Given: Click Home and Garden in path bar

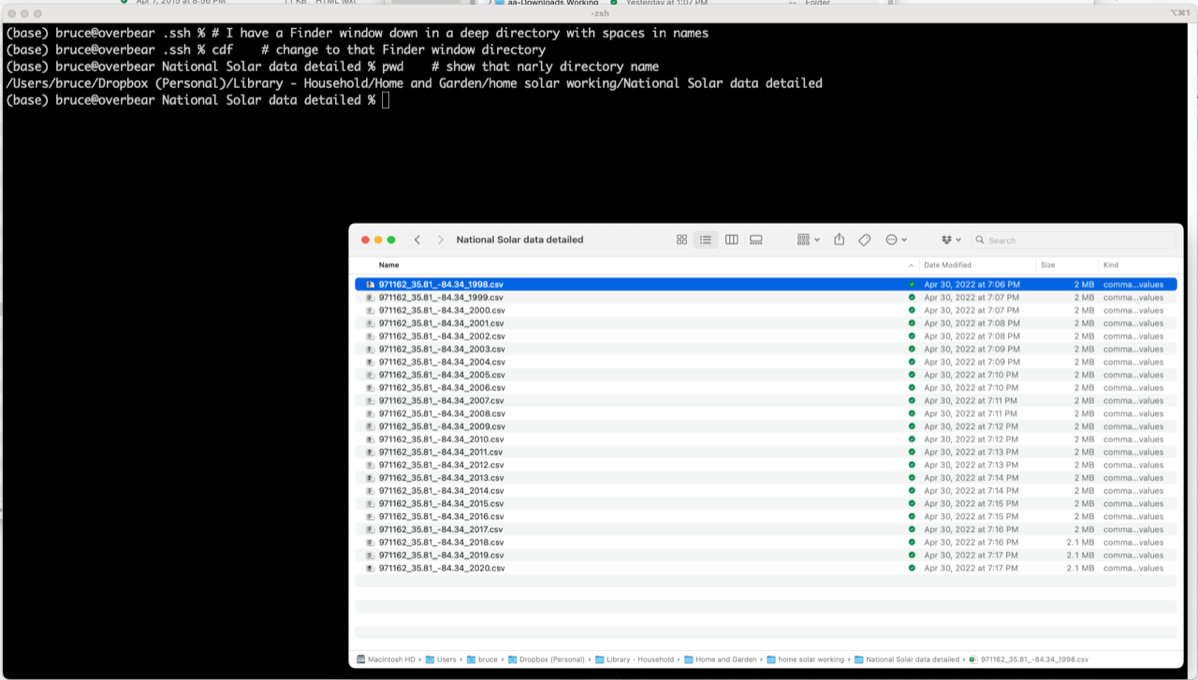Looking at the screenshot, I should click(725, 660).
